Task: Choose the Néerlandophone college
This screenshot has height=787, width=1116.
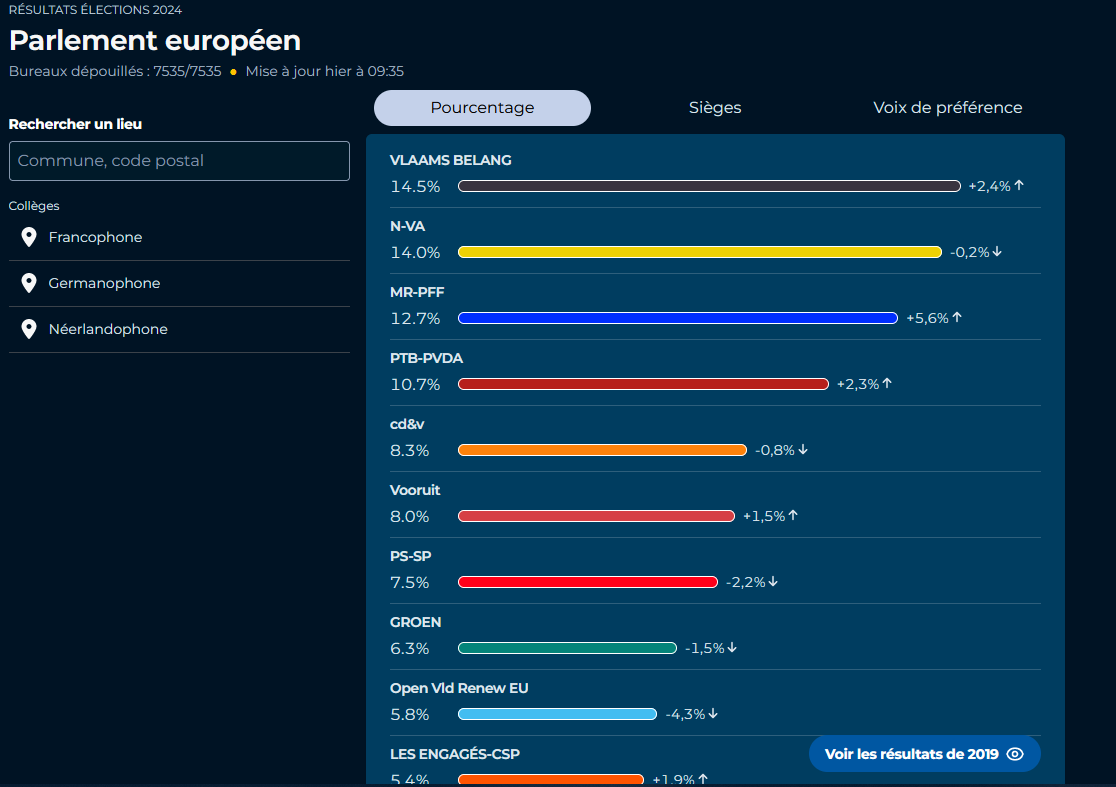Action: (x=179, y=329)
